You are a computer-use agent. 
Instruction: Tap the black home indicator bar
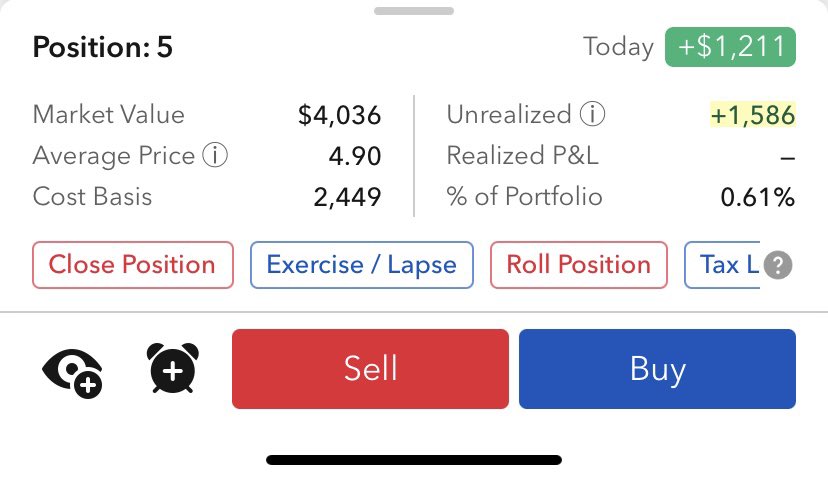(414, 460)
